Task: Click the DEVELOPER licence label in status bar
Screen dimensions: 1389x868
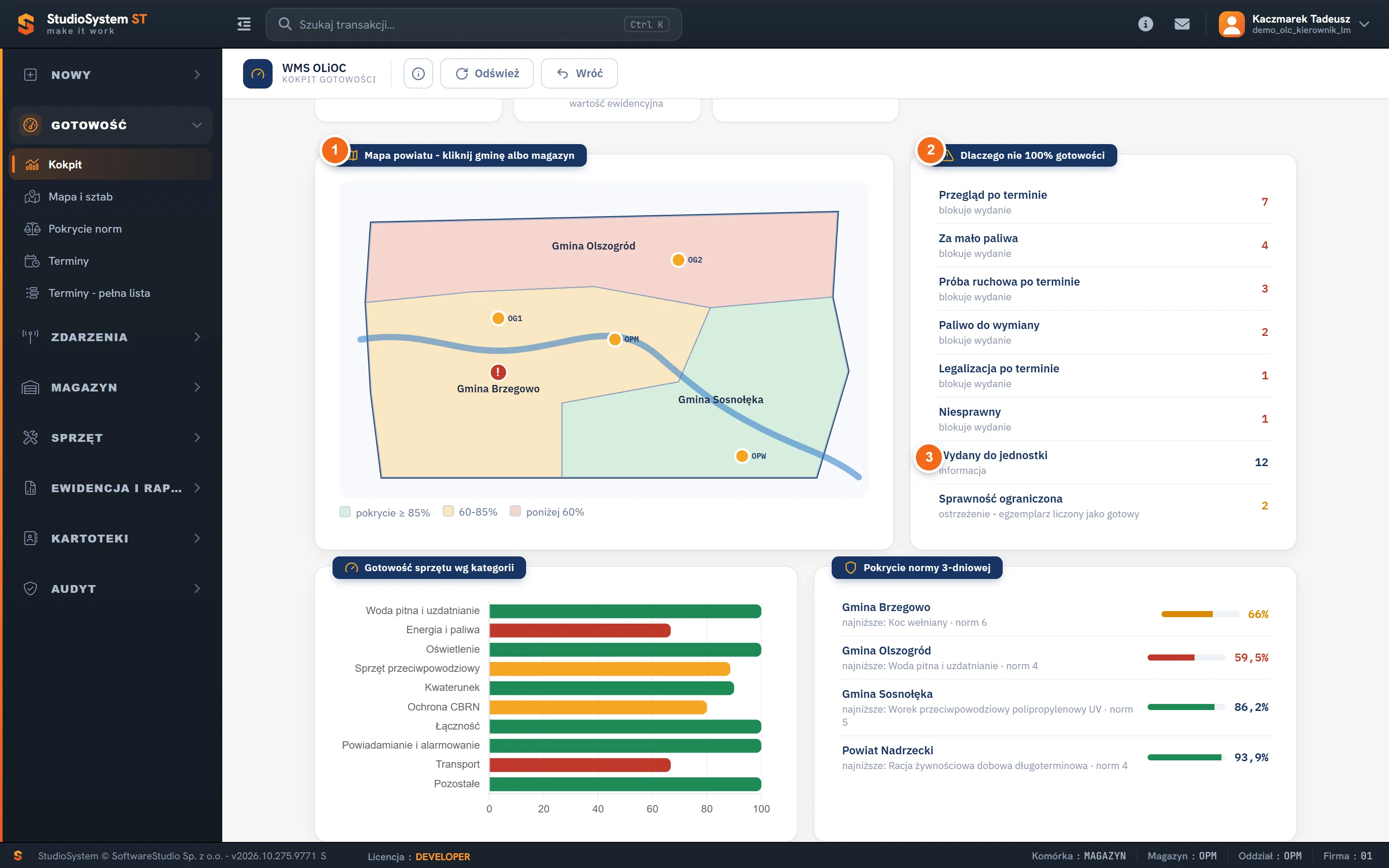Action: coord(443,857)
